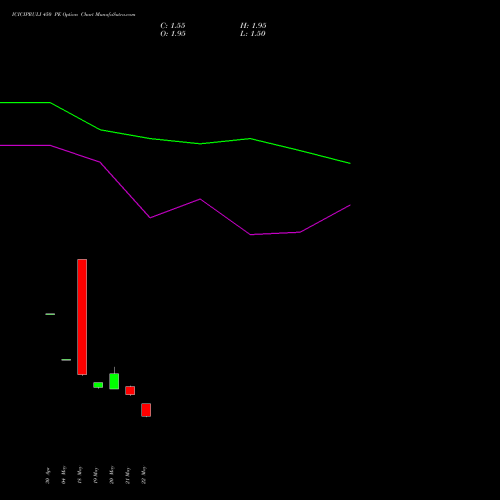
Task: Click the "30 Apr" date axis label
Action: pos(48,476)
